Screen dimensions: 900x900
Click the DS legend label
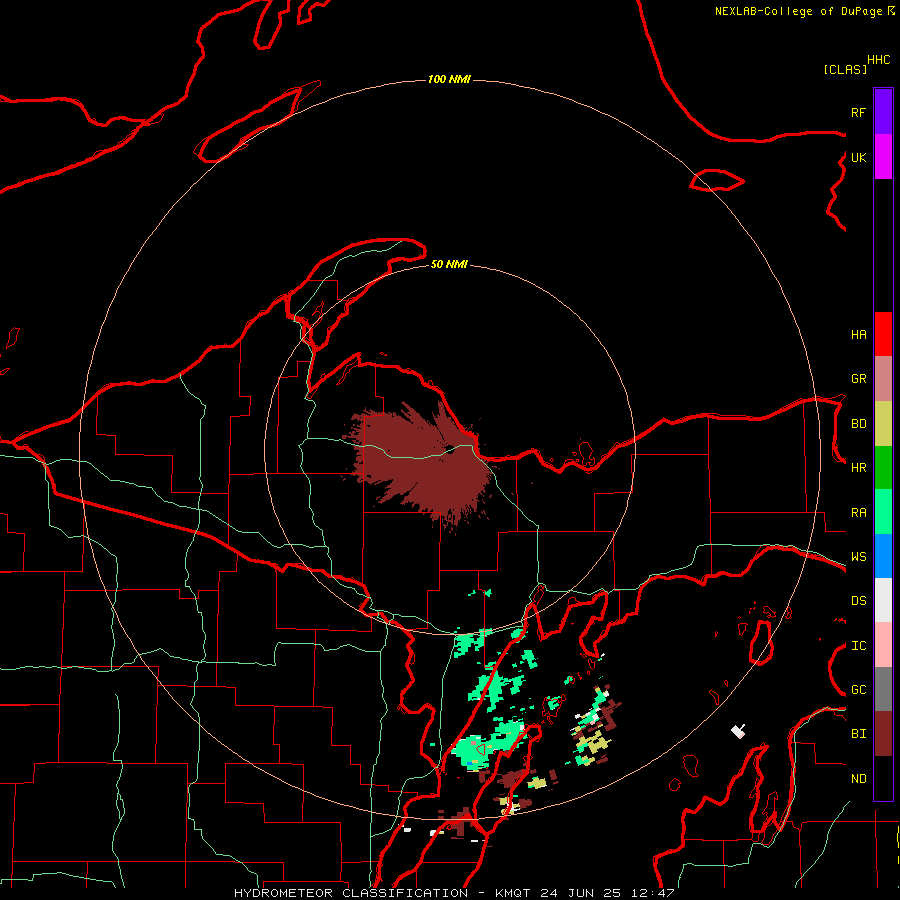pyautogui.click(x=858, y=601)
